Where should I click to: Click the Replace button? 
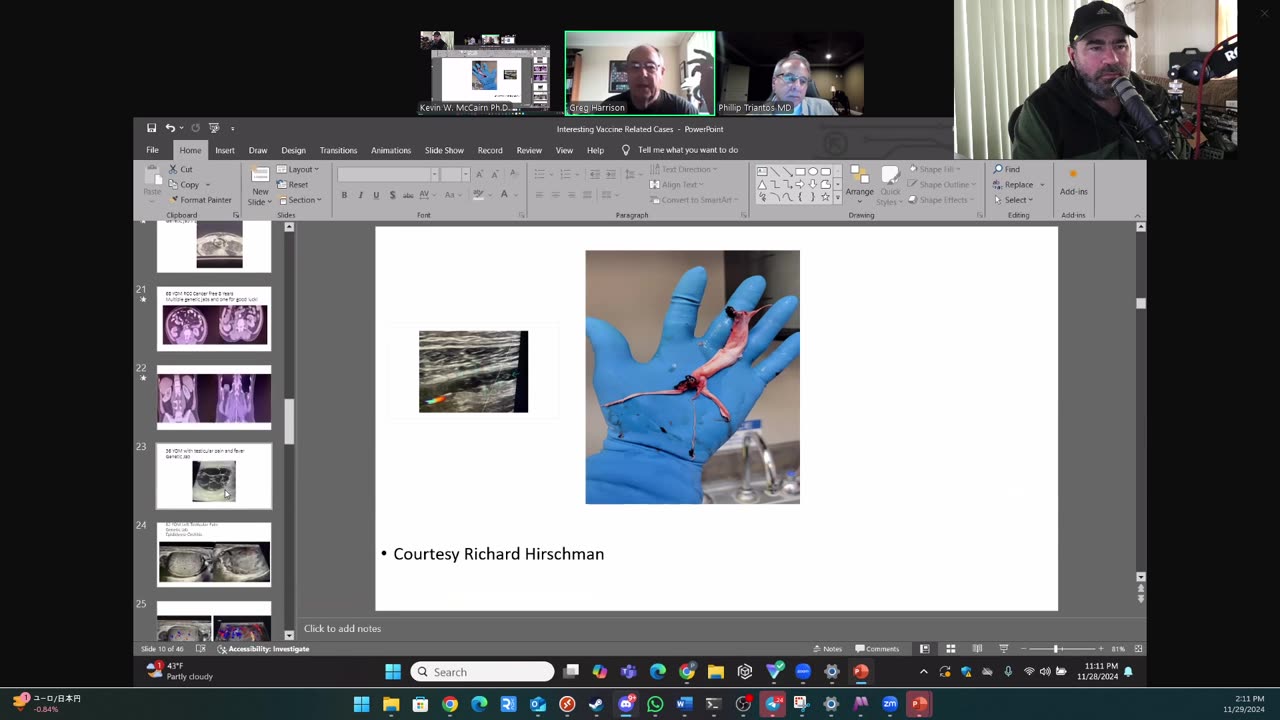1013,185
